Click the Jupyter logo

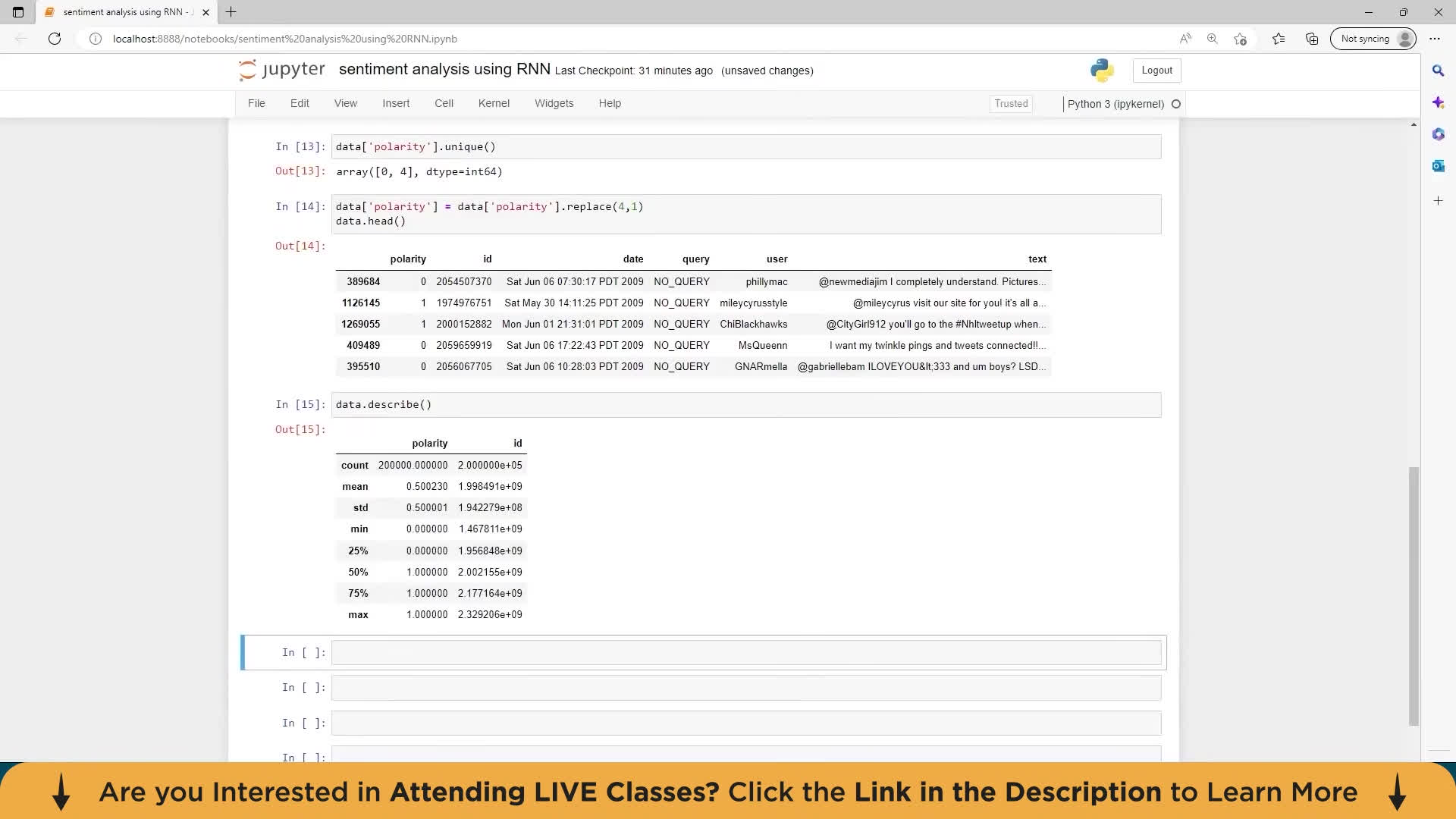point(281,70)
